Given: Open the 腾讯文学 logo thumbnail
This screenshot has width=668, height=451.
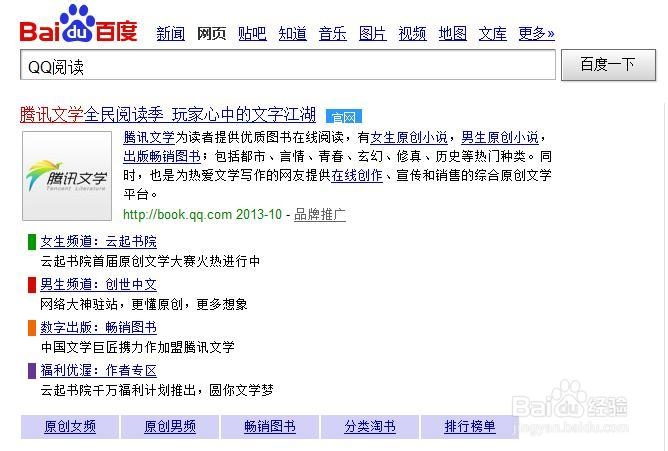Looking at the screenshot, I should (x=67, y=176).
